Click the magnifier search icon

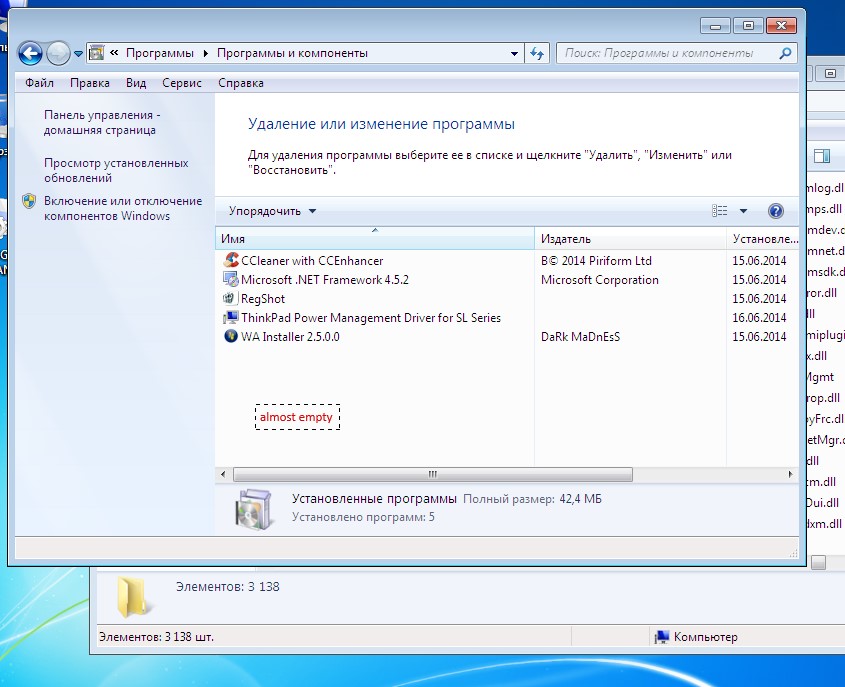tap(786, 53)
